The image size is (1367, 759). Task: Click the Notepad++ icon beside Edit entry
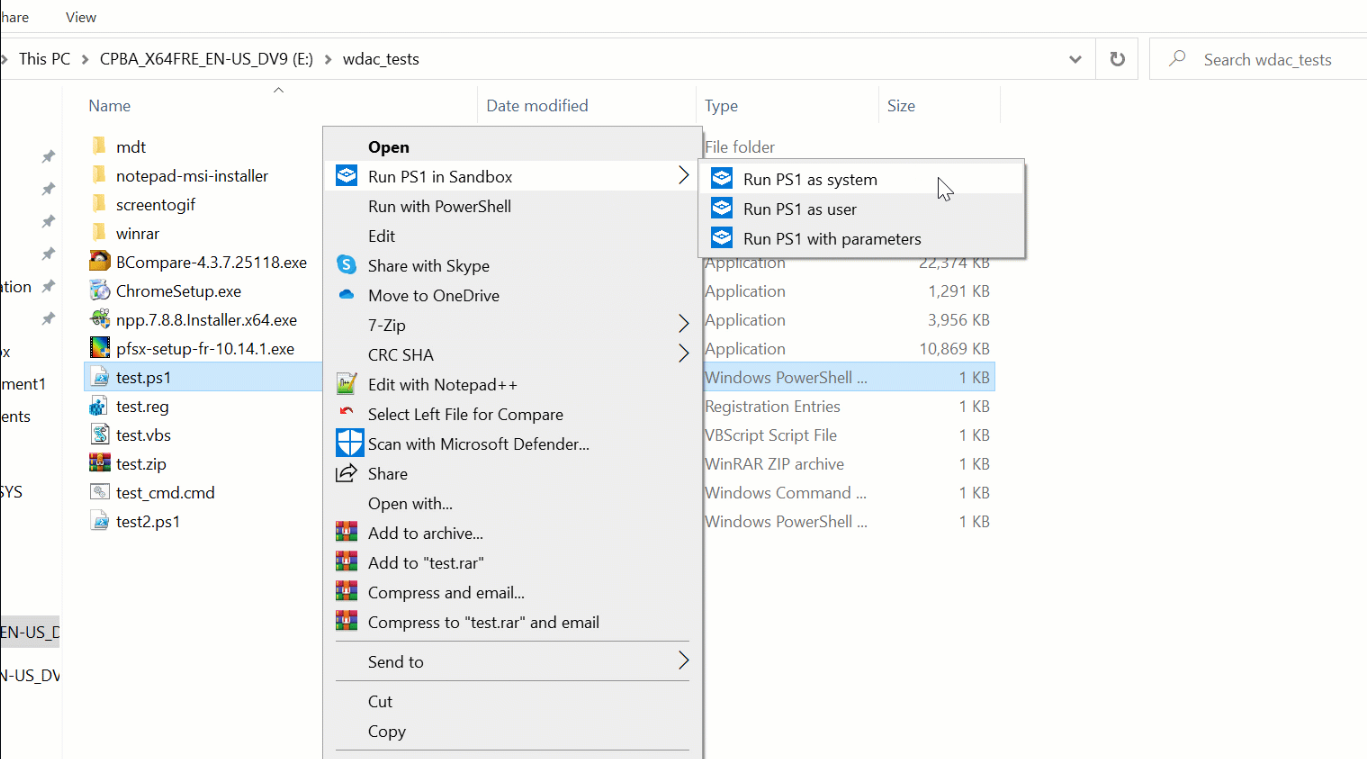pyautogui.click(x=346, y=384)
